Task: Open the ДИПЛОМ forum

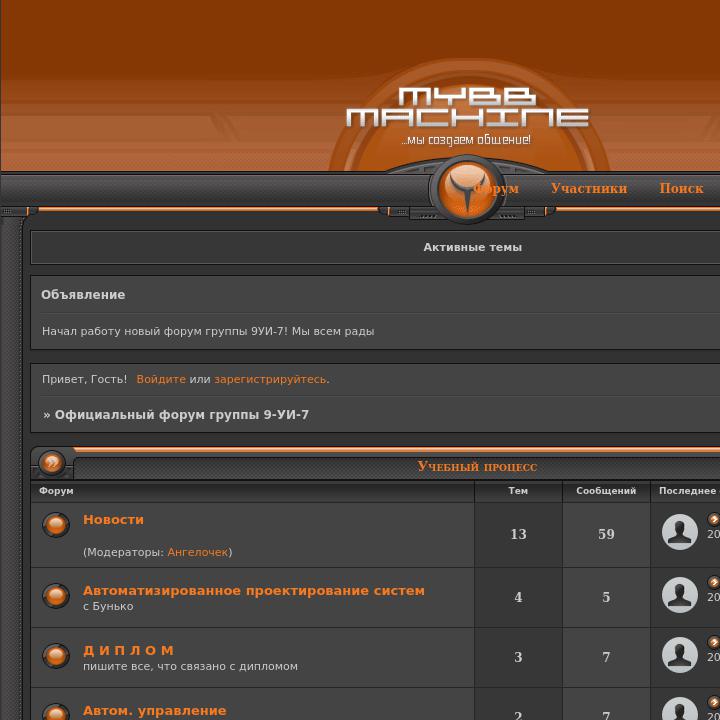Action: tap(128, 650)
